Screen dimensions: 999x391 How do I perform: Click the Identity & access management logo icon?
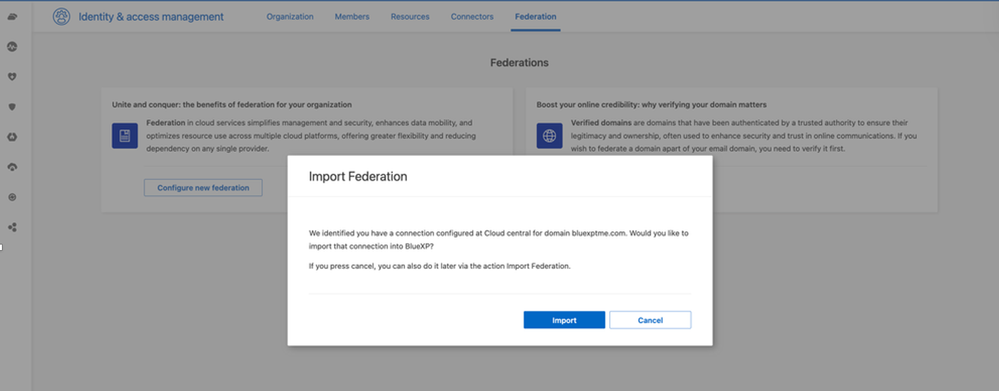pos(62,17)
